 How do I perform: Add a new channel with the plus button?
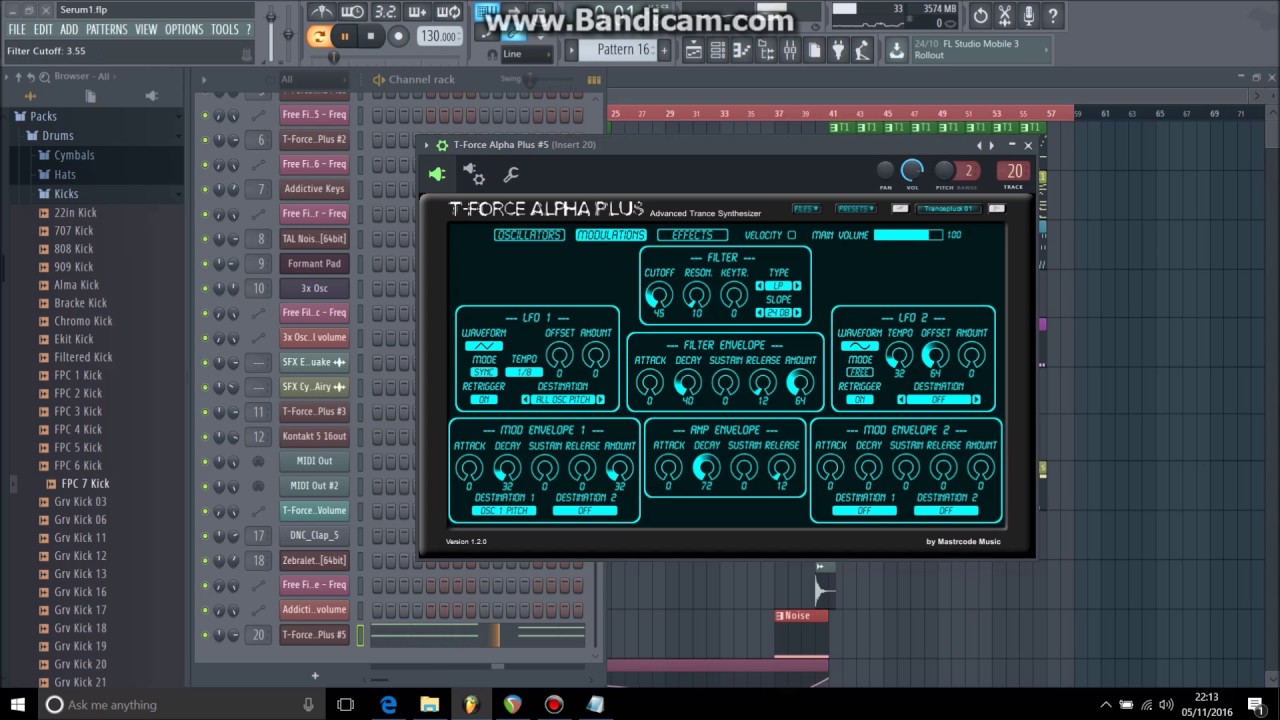click(314, 676)
